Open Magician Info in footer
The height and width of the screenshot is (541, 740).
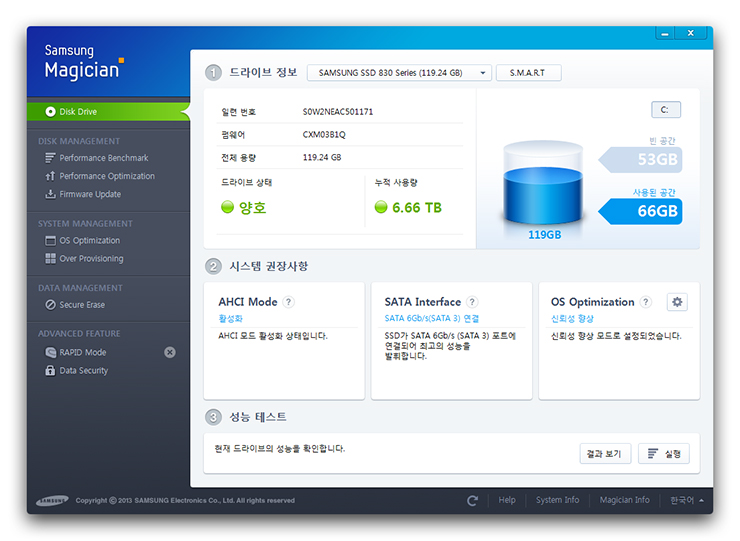[x=624, y=500]
